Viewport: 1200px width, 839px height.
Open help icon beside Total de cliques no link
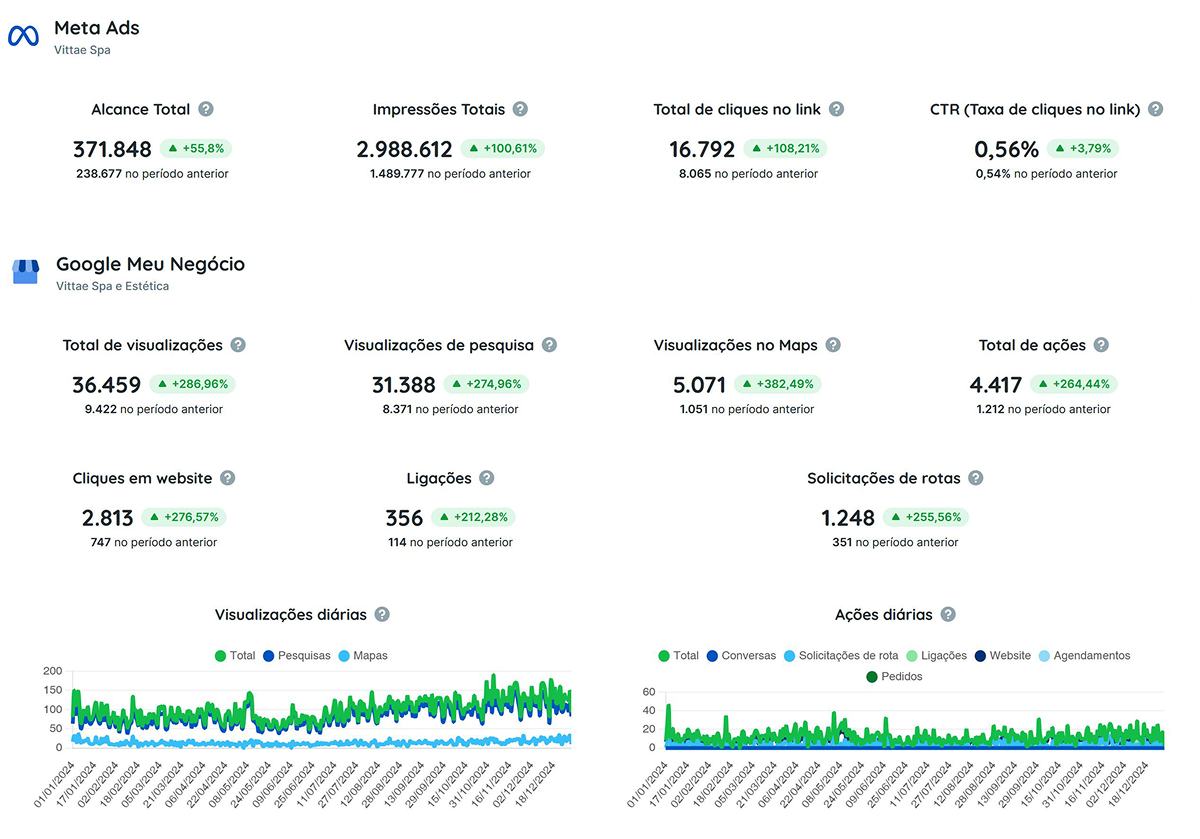[x=837, y=109]
